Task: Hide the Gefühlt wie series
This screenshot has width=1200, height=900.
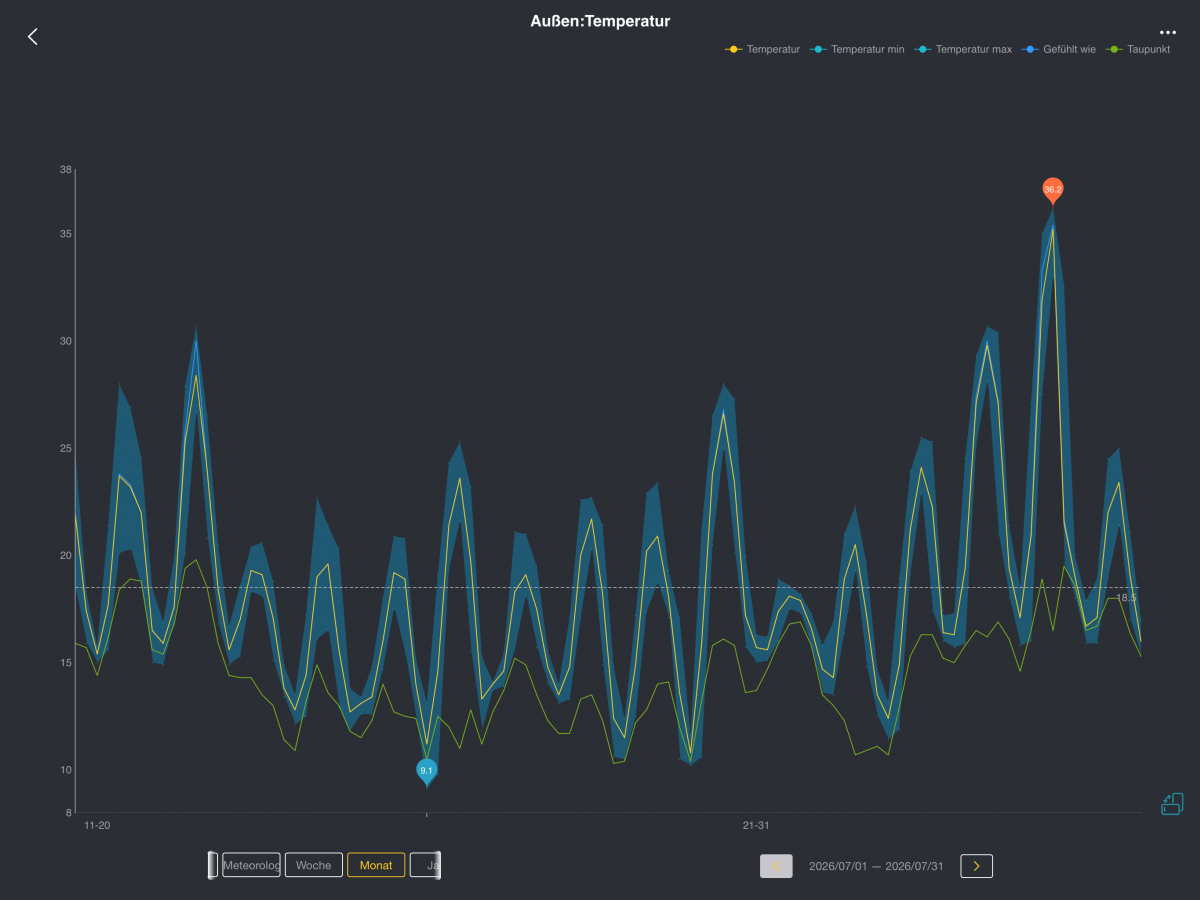Action: tap(1059, 49)
